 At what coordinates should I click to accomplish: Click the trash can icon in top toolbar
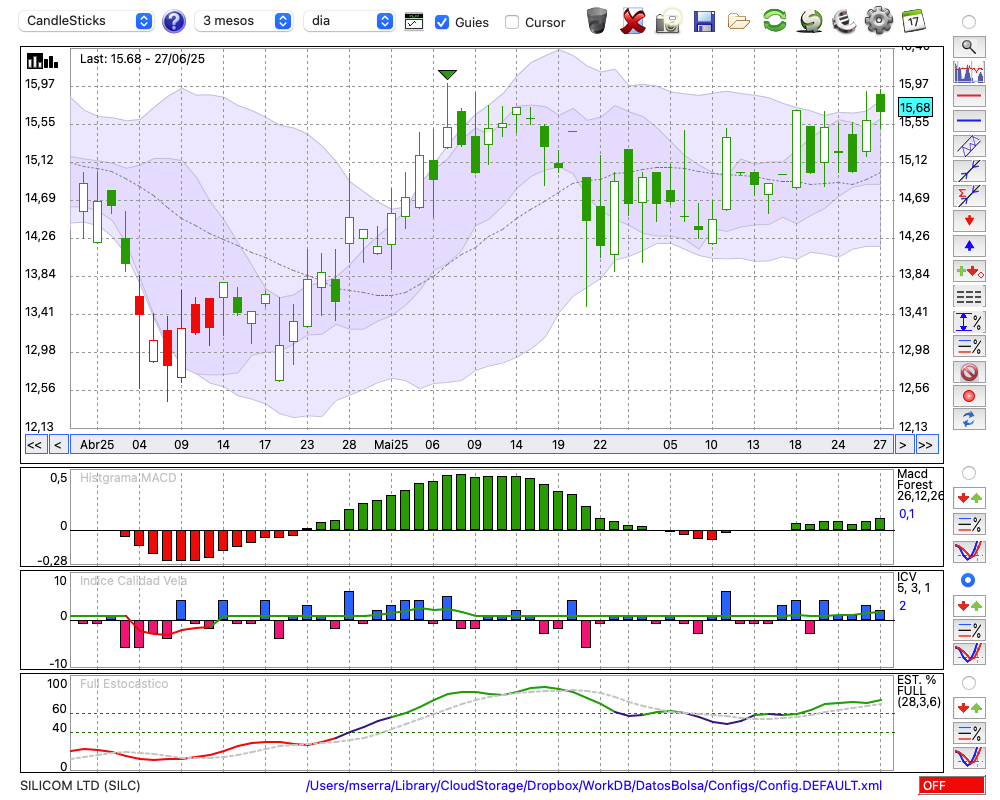point(597,20)
